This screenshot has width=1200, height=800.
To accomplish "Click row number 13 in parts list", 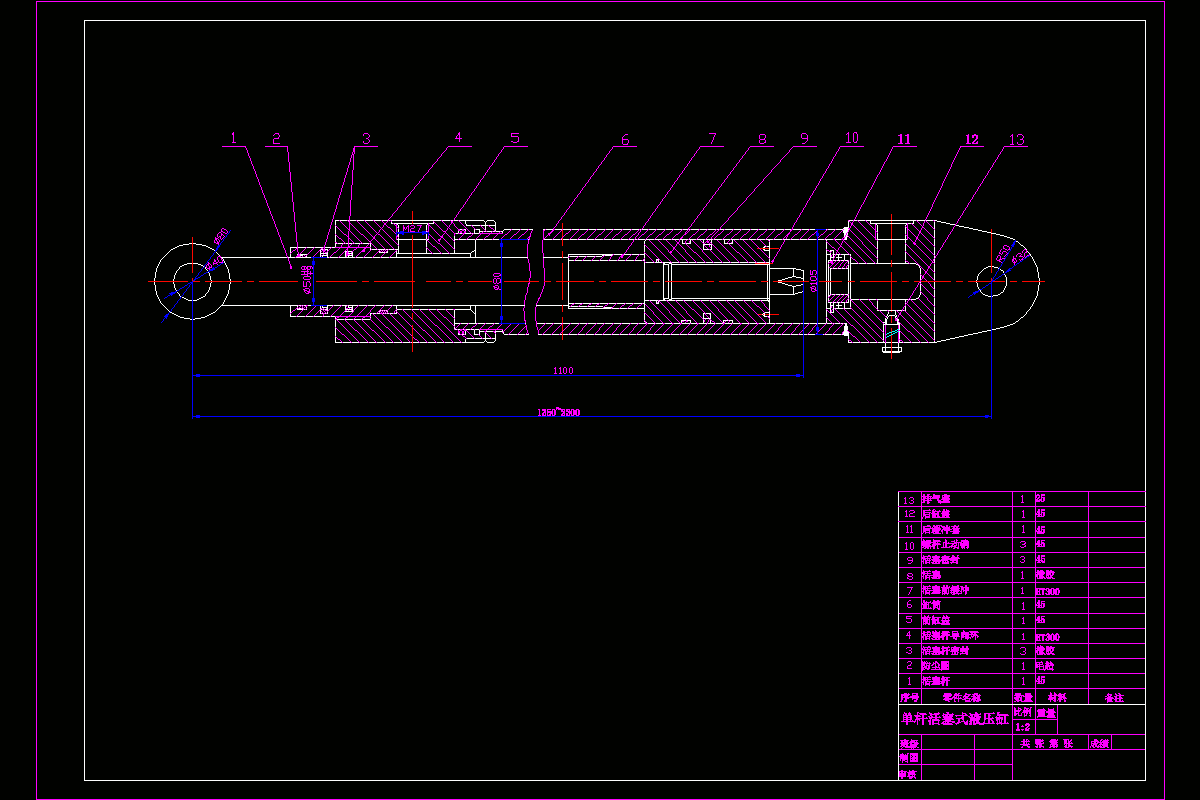I will [909, 499].
